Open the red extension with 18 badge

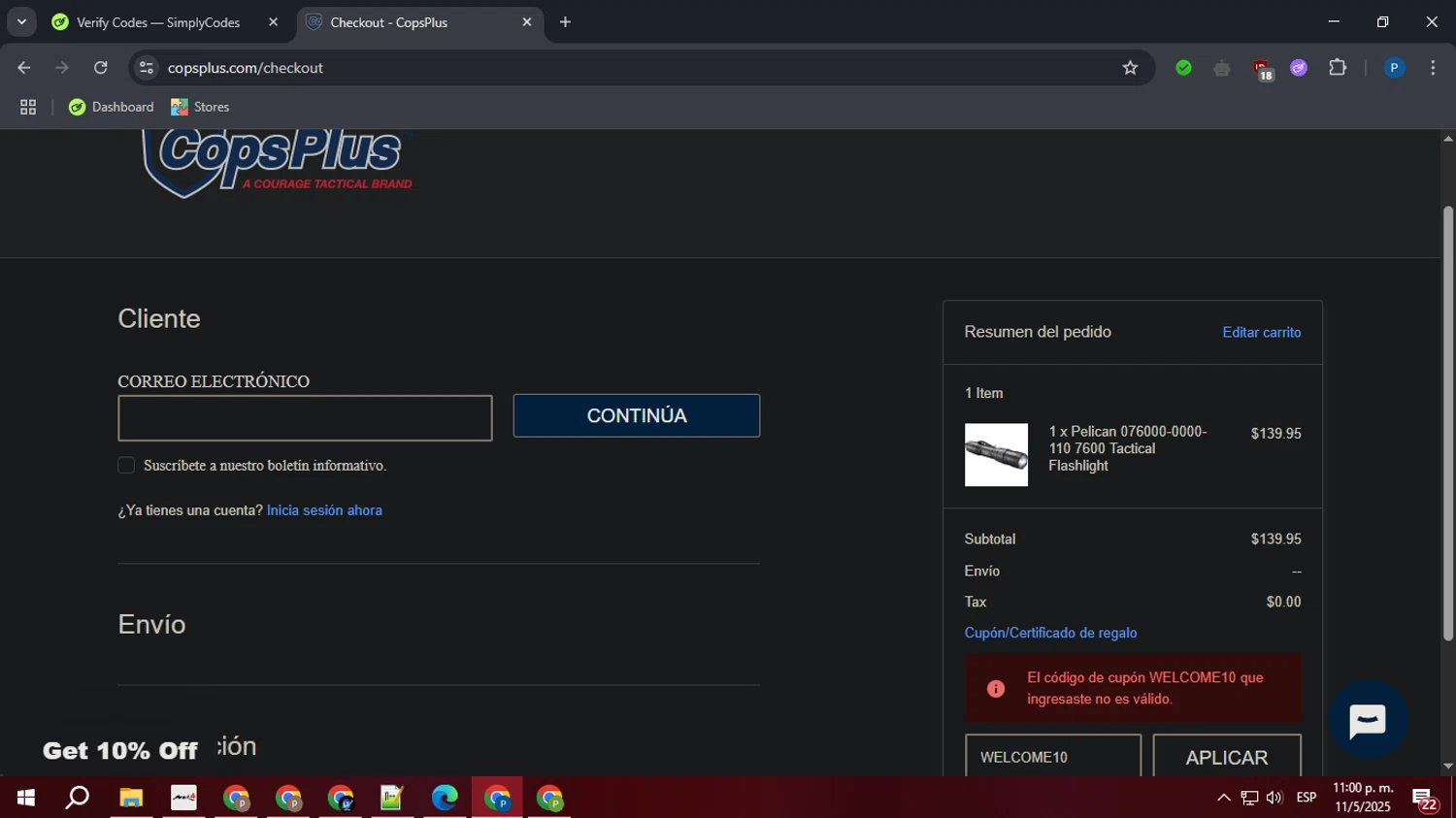(x=1261, y=69)
